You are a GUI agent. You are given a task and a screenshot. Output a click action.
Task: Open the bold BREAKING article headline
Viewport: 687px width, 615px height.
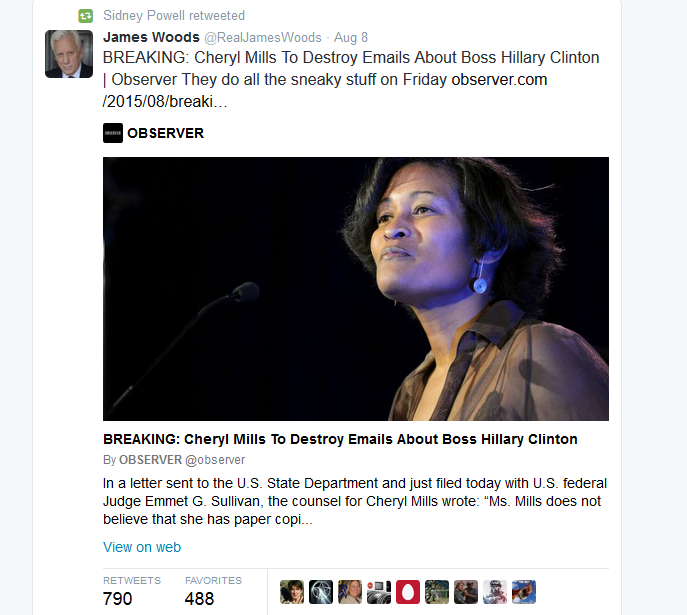click(x=340, y=439)
